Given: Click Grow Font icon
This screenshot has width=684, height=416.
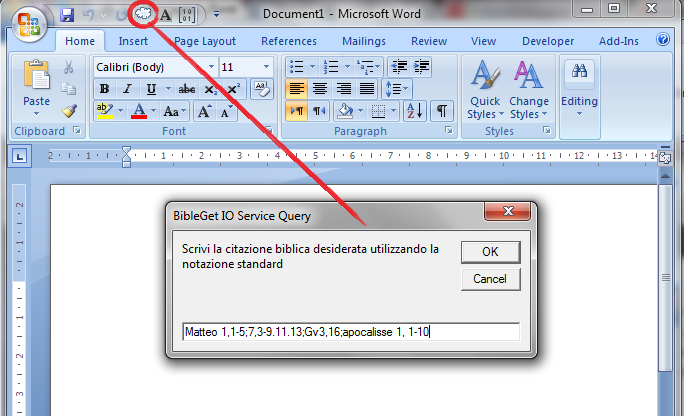Looking at the screenshot, I should 204,111.
